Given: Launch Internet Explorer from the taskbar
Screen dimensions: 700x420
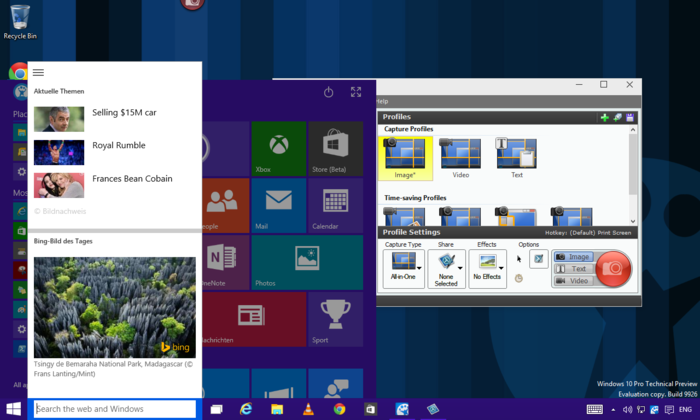Looking at the screenshot, I should 246,409.
